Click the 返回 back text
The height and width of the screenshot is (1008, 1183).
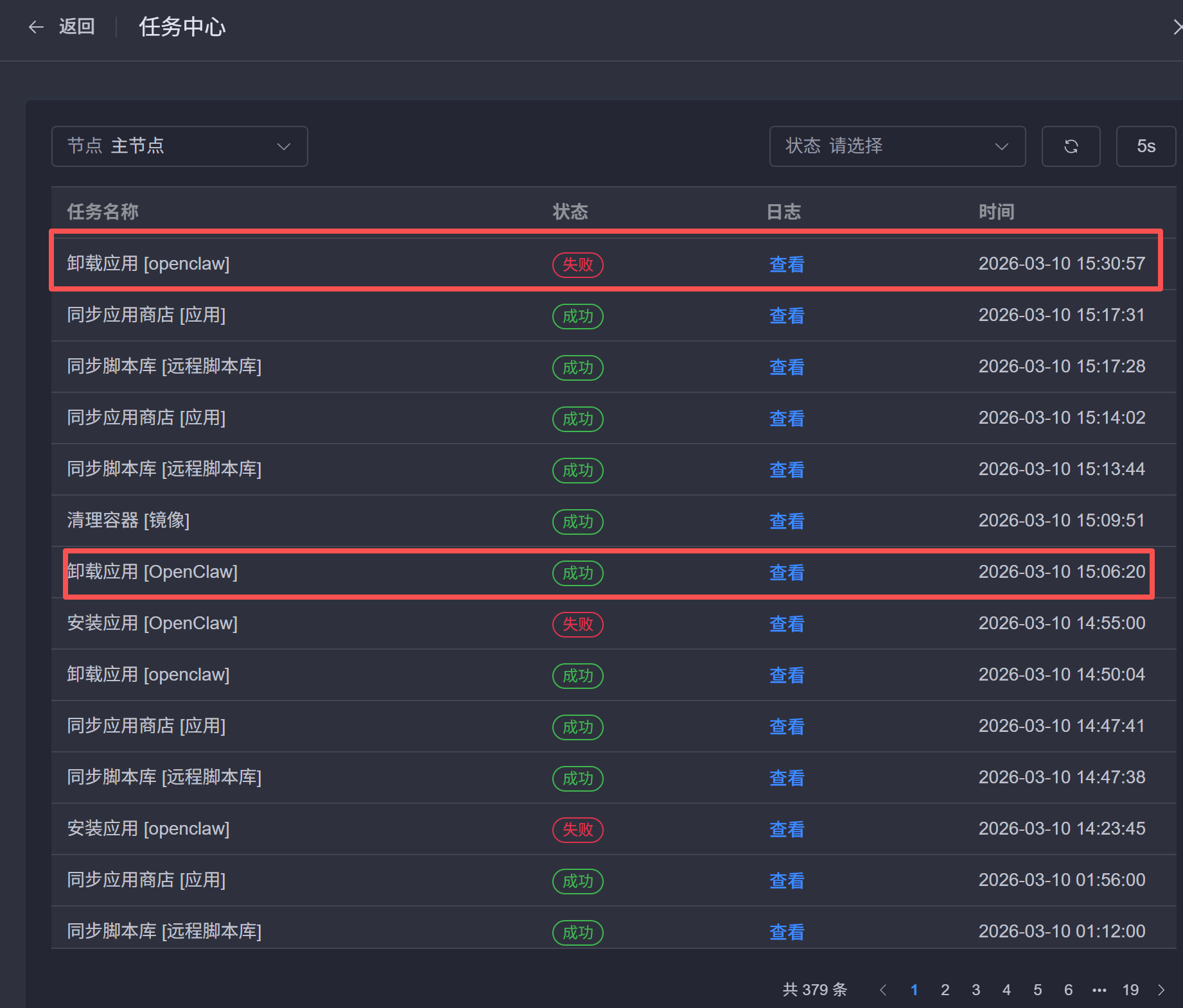coord(77,27)
